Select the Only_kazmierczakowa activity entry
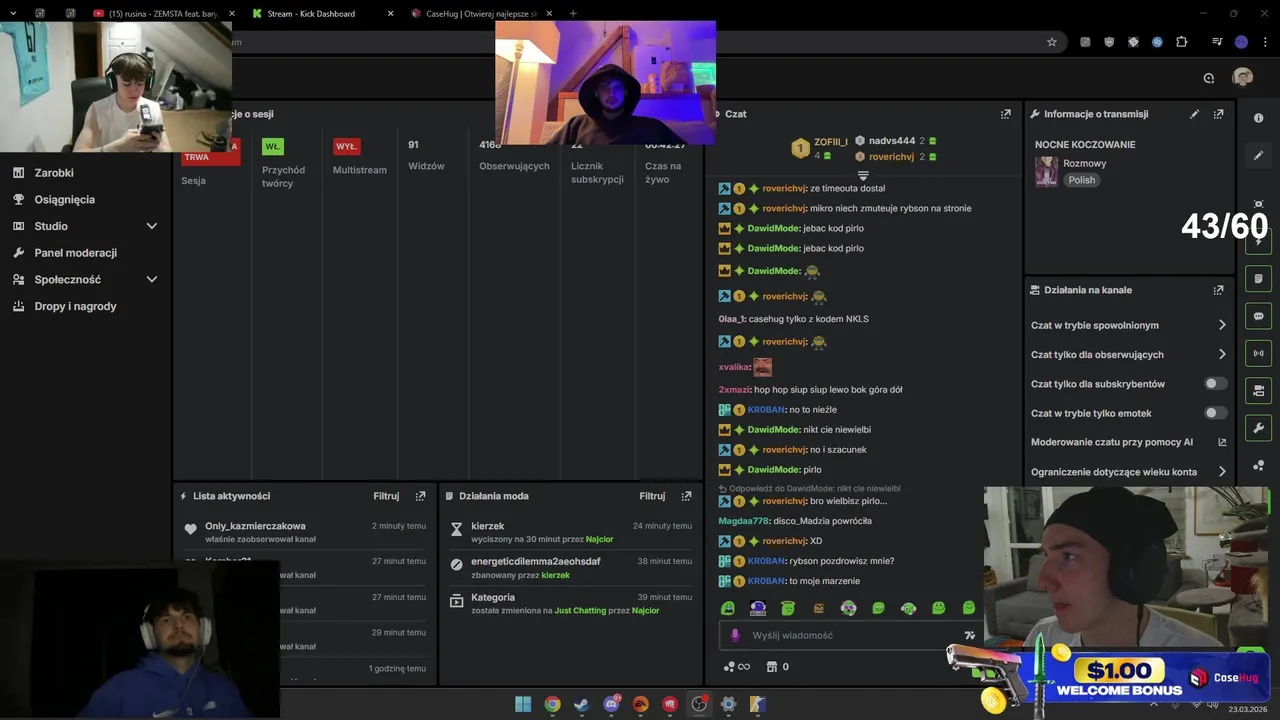The height and width of the screenshot is (720, 1280). (x=305, y=531)
